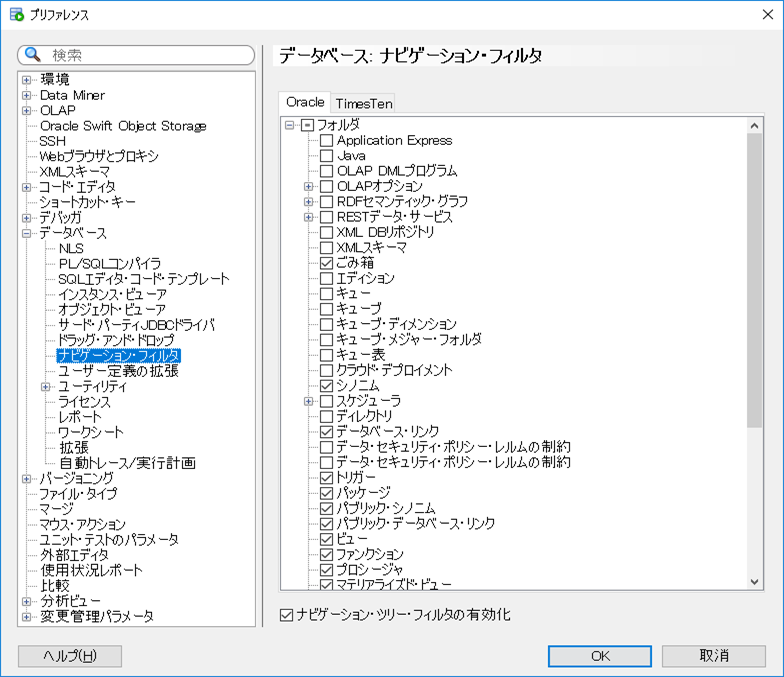Screen dimensions: 784x677
Task: Uncheck the ごみ箱 checkbox
Action: pos(326,263)
